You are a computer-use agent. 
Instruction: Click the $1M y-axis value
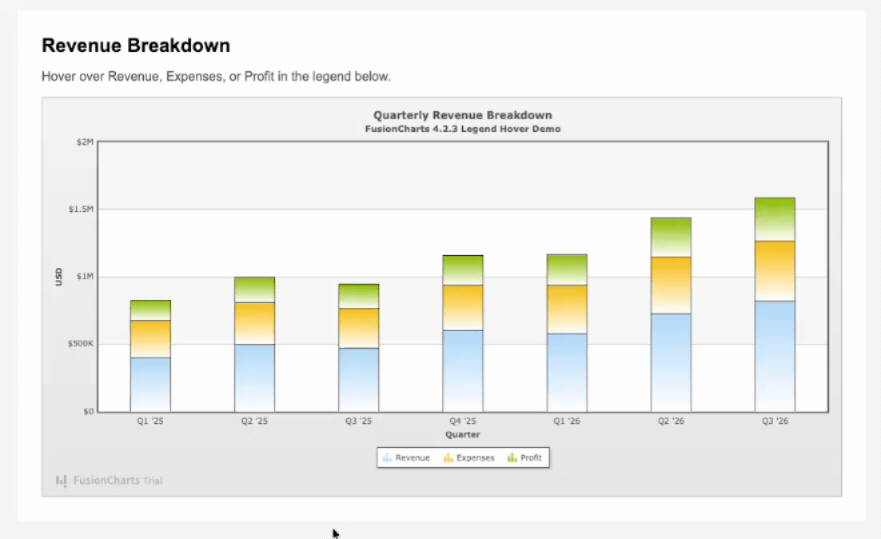click(x=85, y=277)
